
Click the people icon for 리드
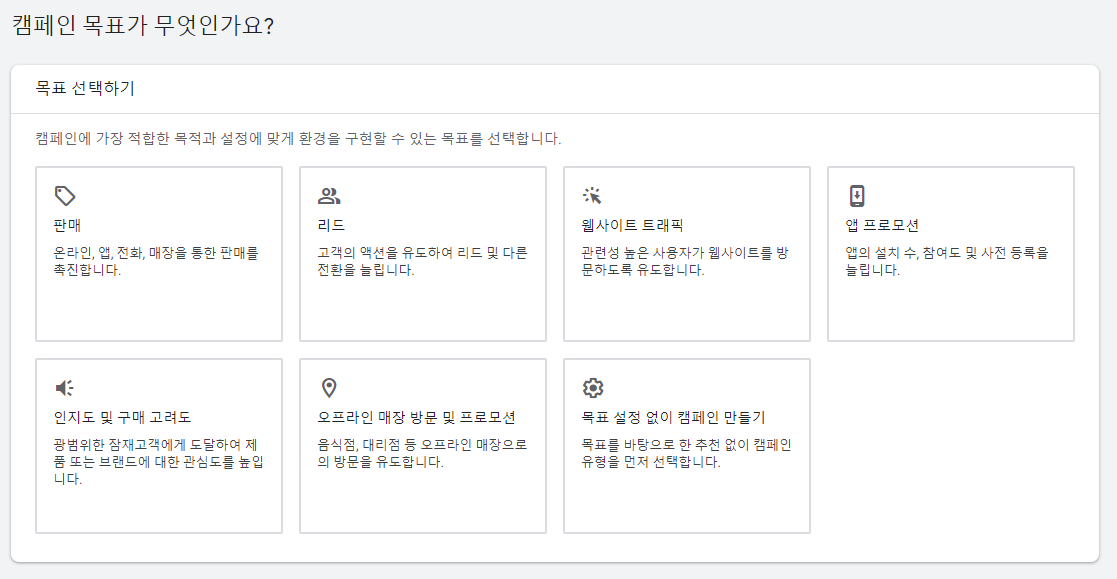(x=329, y=196)
